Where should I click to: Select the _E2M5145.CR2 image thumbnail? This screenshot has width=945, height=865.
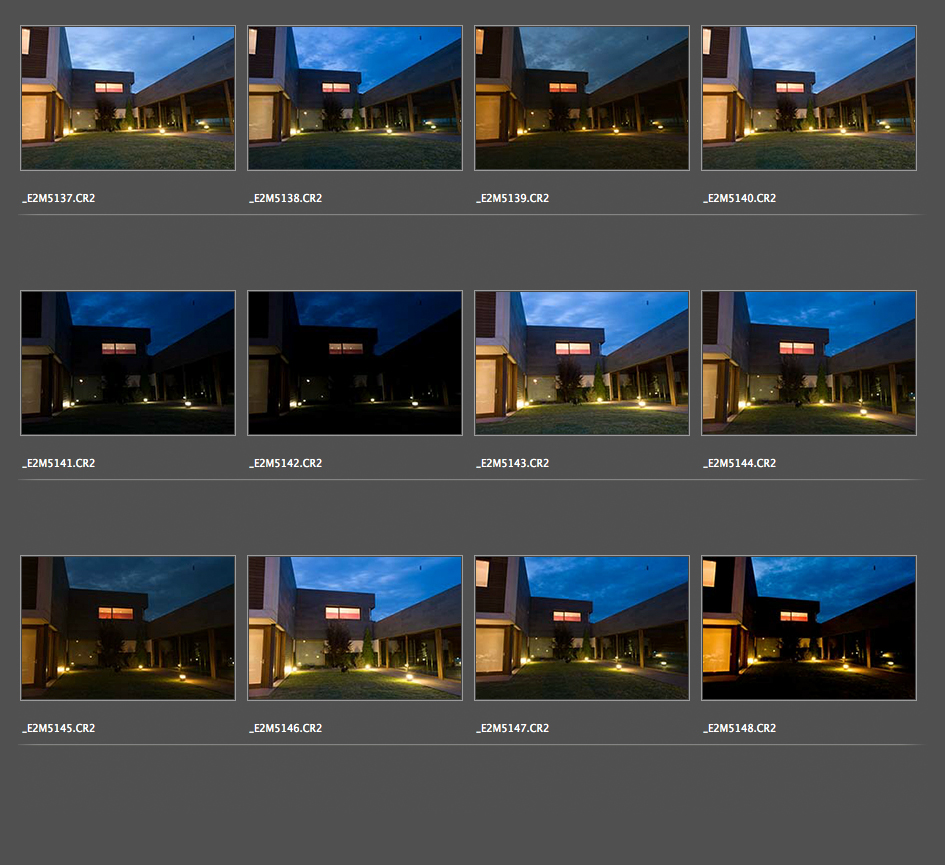[x=128, y=628]
